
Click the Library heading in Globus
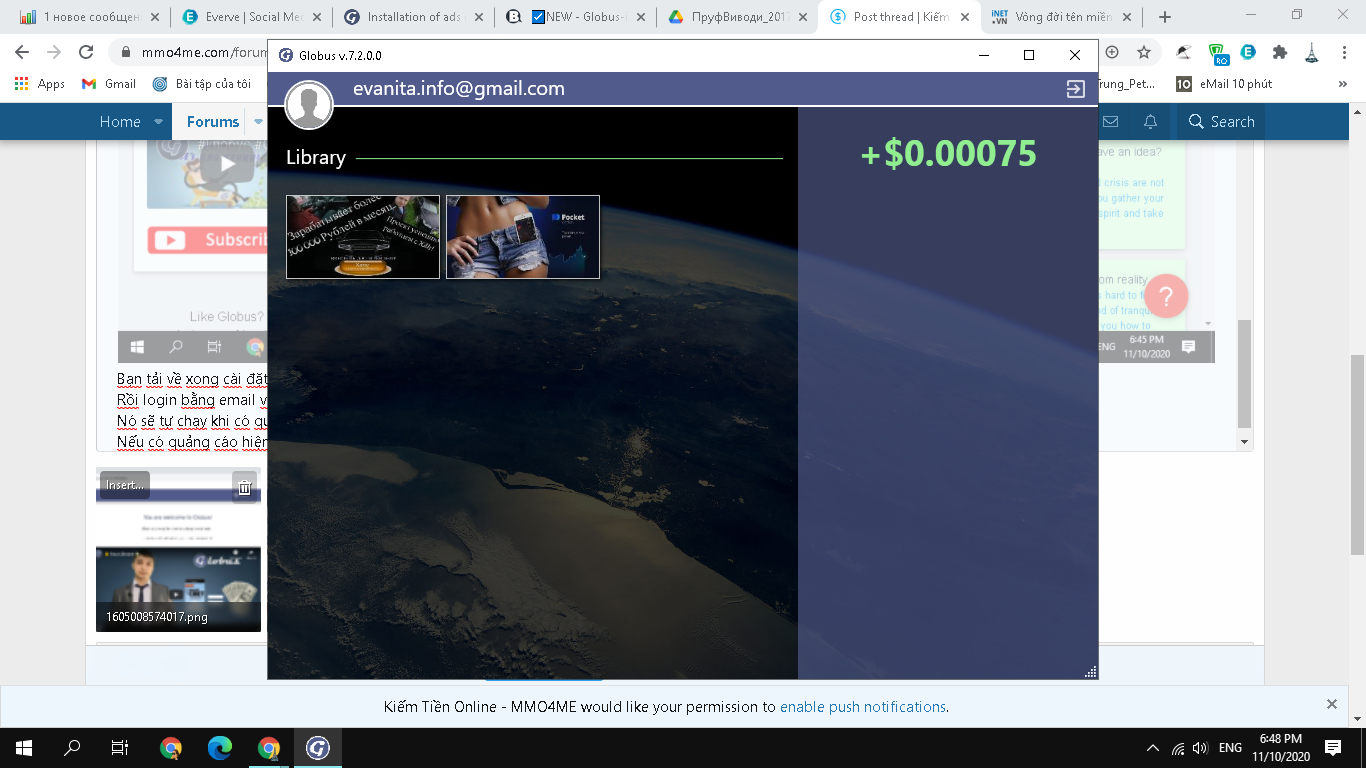click(316, 157)
